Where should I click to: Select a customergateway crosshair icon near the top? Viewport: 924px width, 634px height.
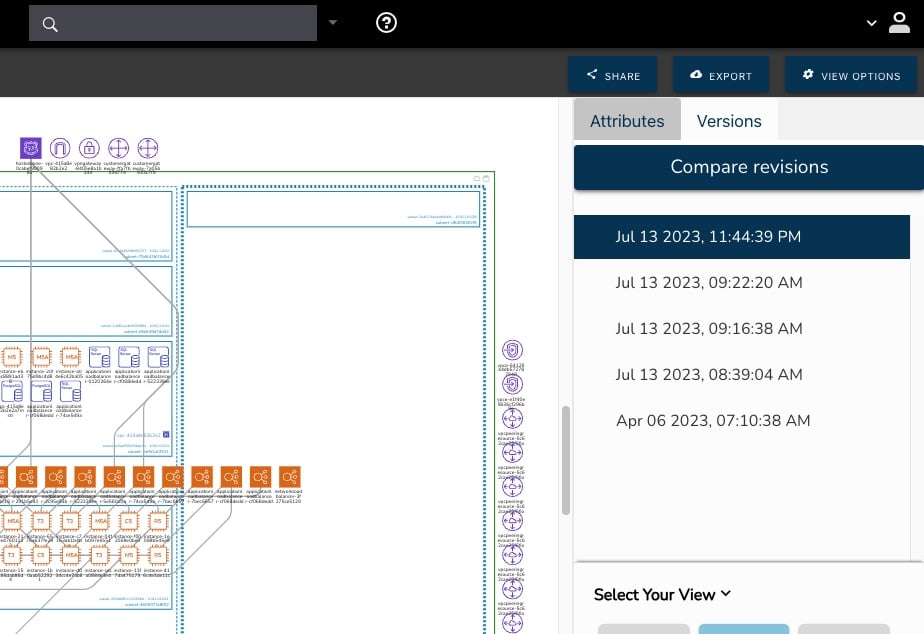click(x=118, y=148)
